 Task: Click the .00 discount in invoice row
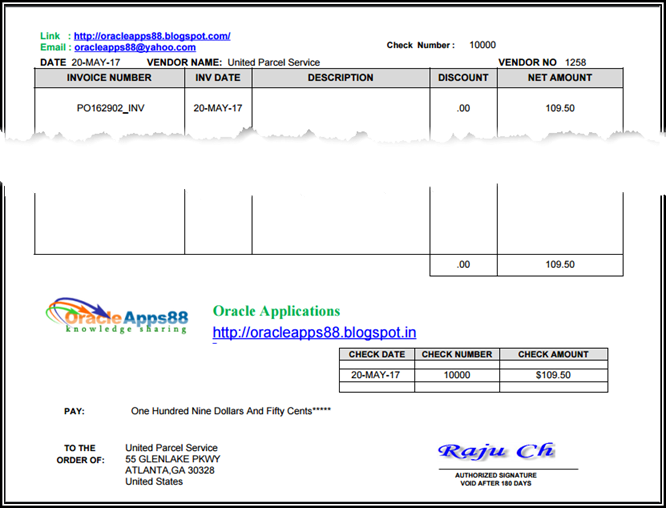click(x=463, y=108)
